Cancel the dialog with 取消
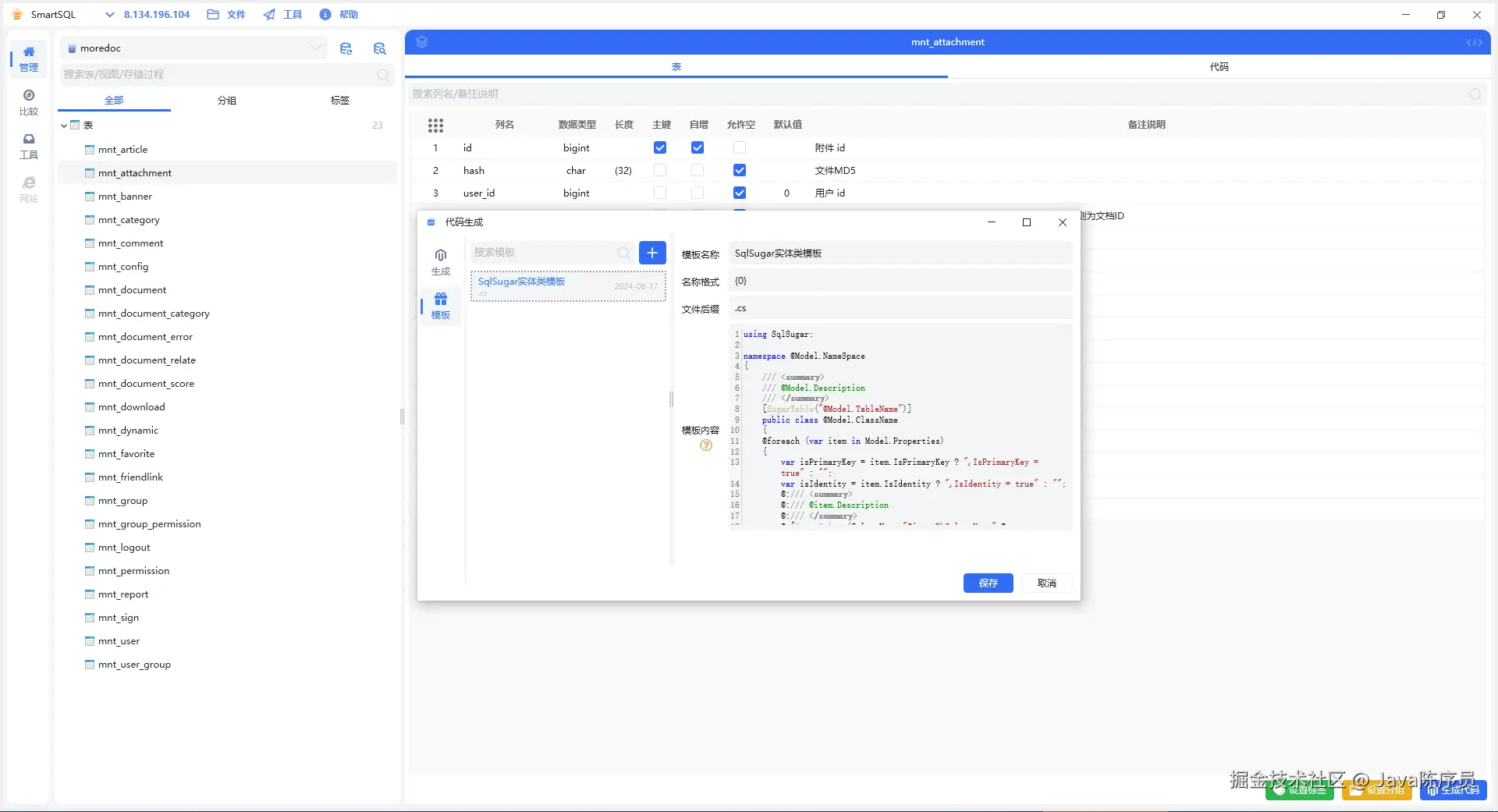 tap(1047, 583)
